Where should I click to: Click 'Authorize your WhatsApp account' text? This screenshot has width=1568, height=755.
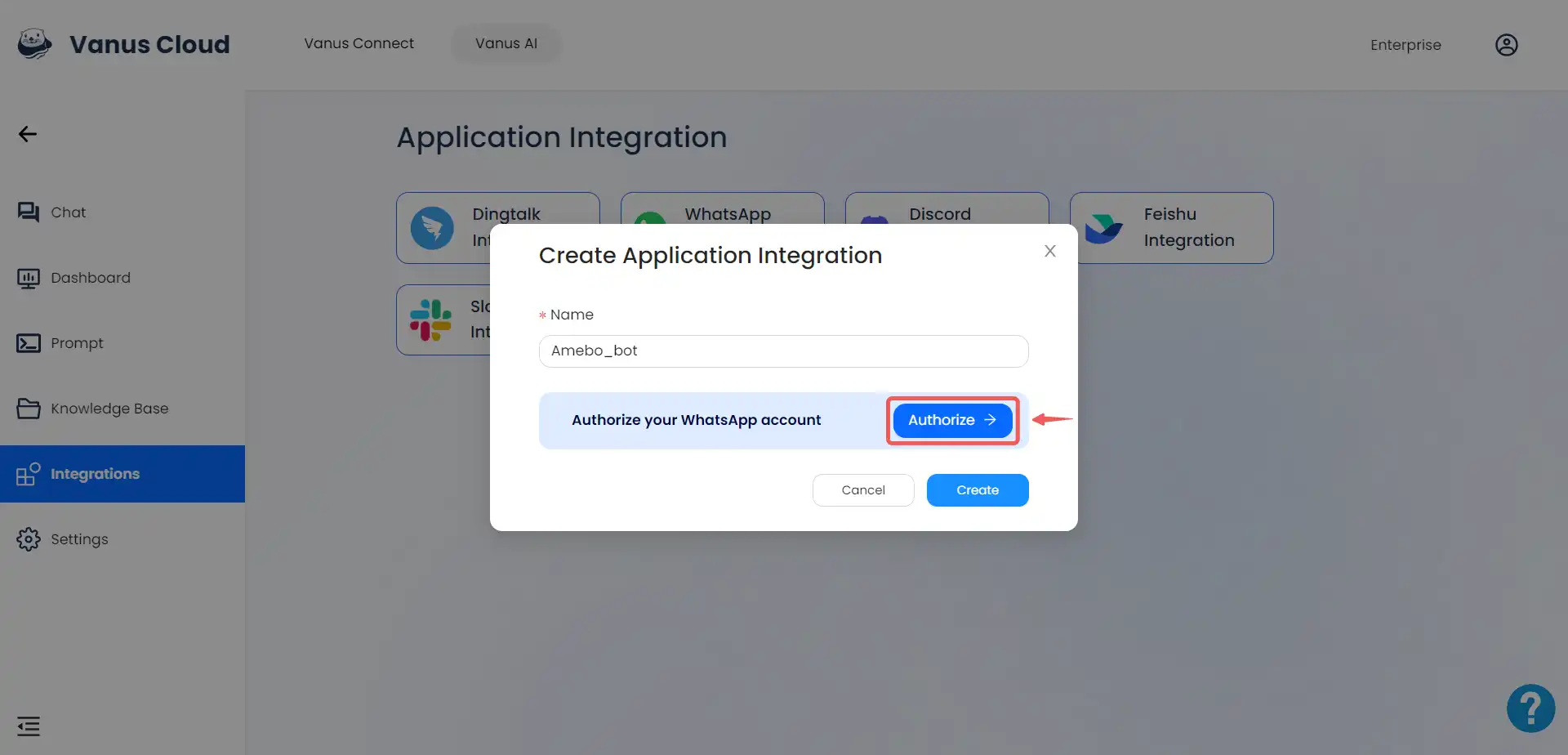pyautogui.click(x=697, y=420)
